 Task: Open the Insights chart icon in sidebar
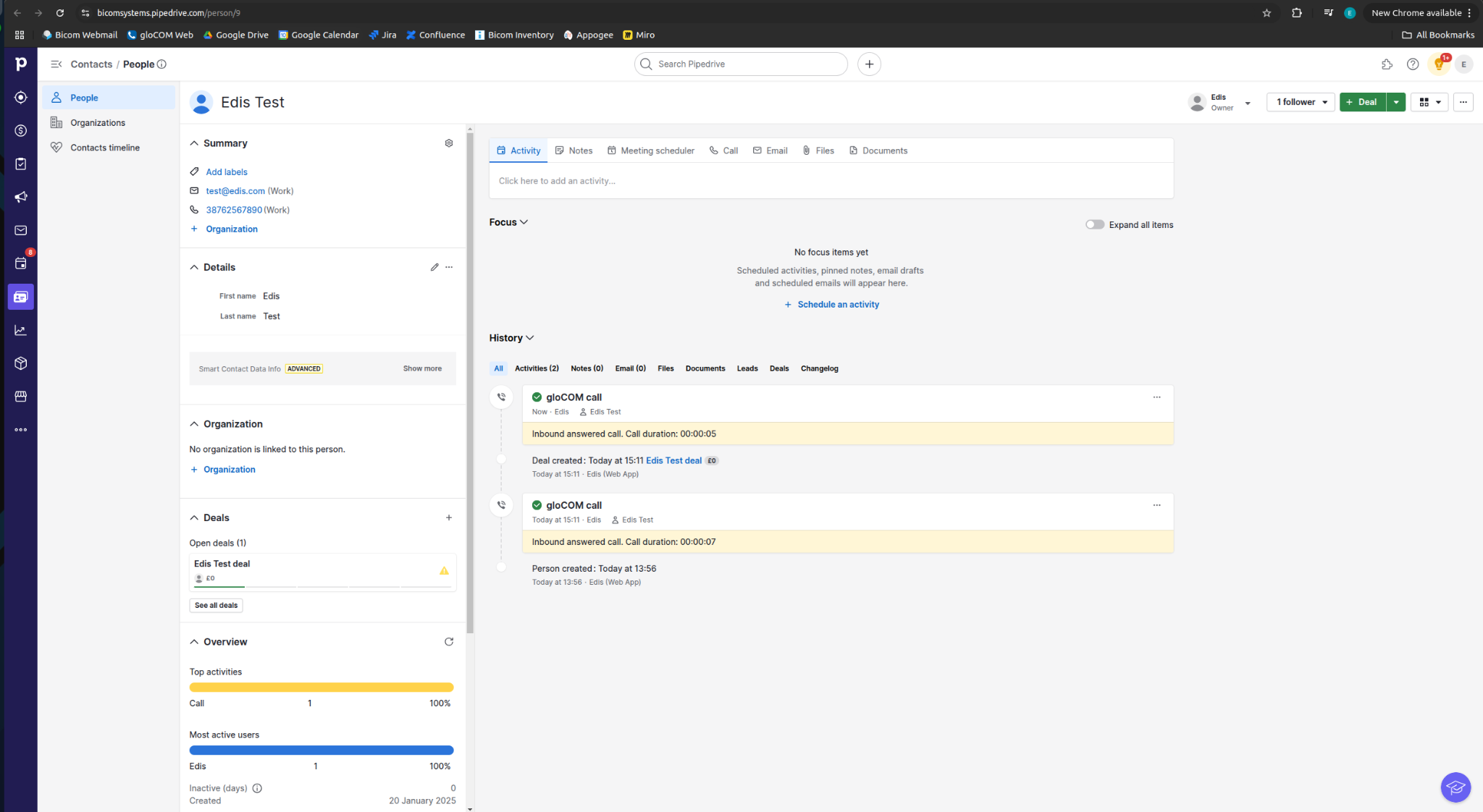click(x=20, y=330)
